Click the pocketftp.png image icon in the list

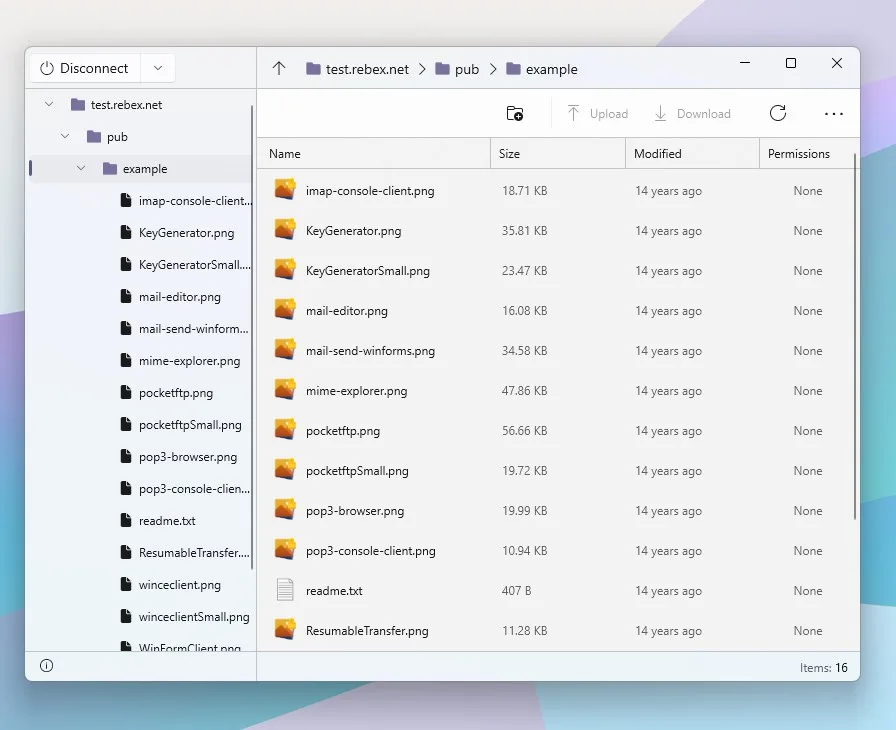(285, 429)
